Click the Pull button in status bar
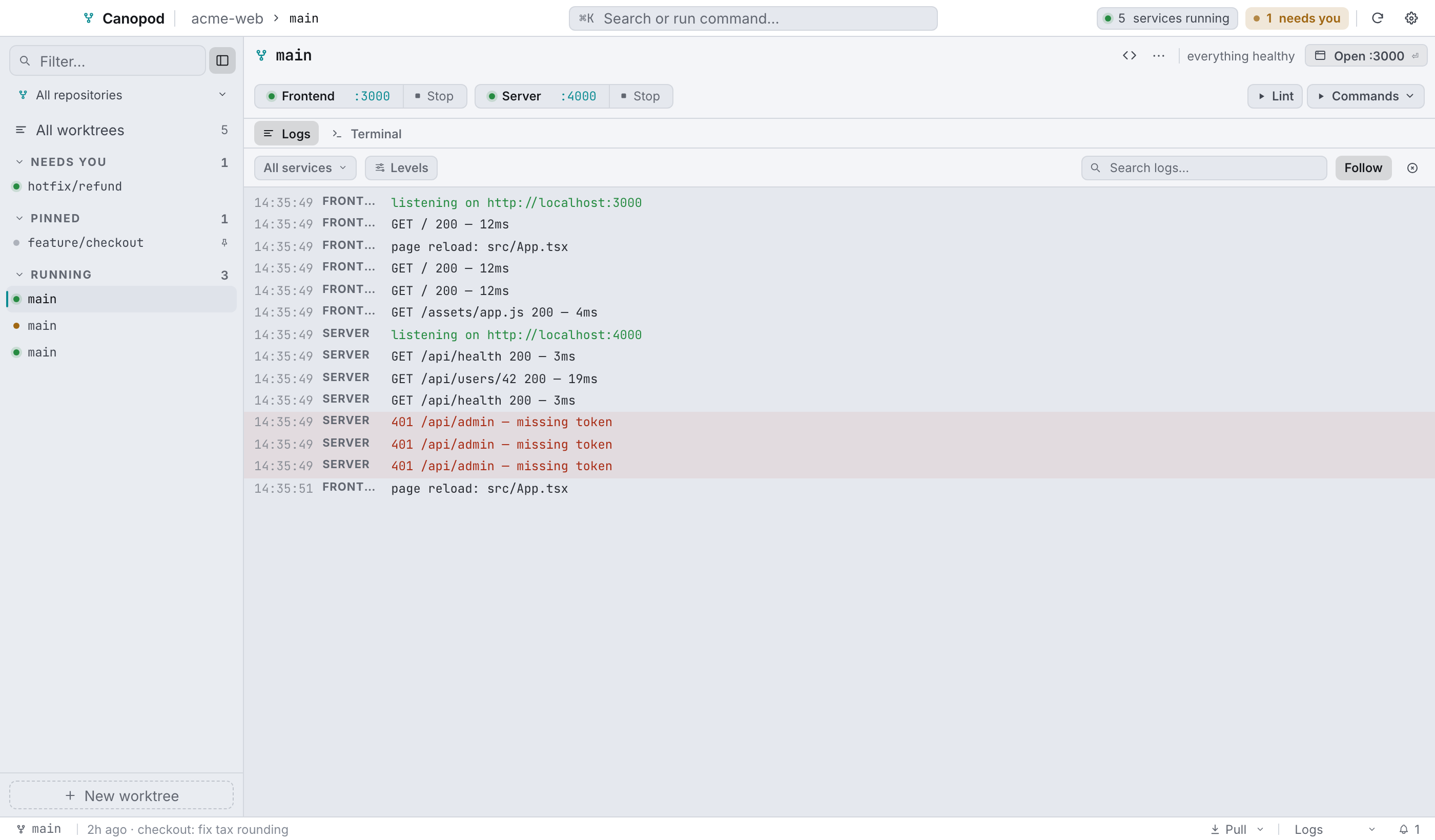 pyautogui.click(x=1228, y=829)
